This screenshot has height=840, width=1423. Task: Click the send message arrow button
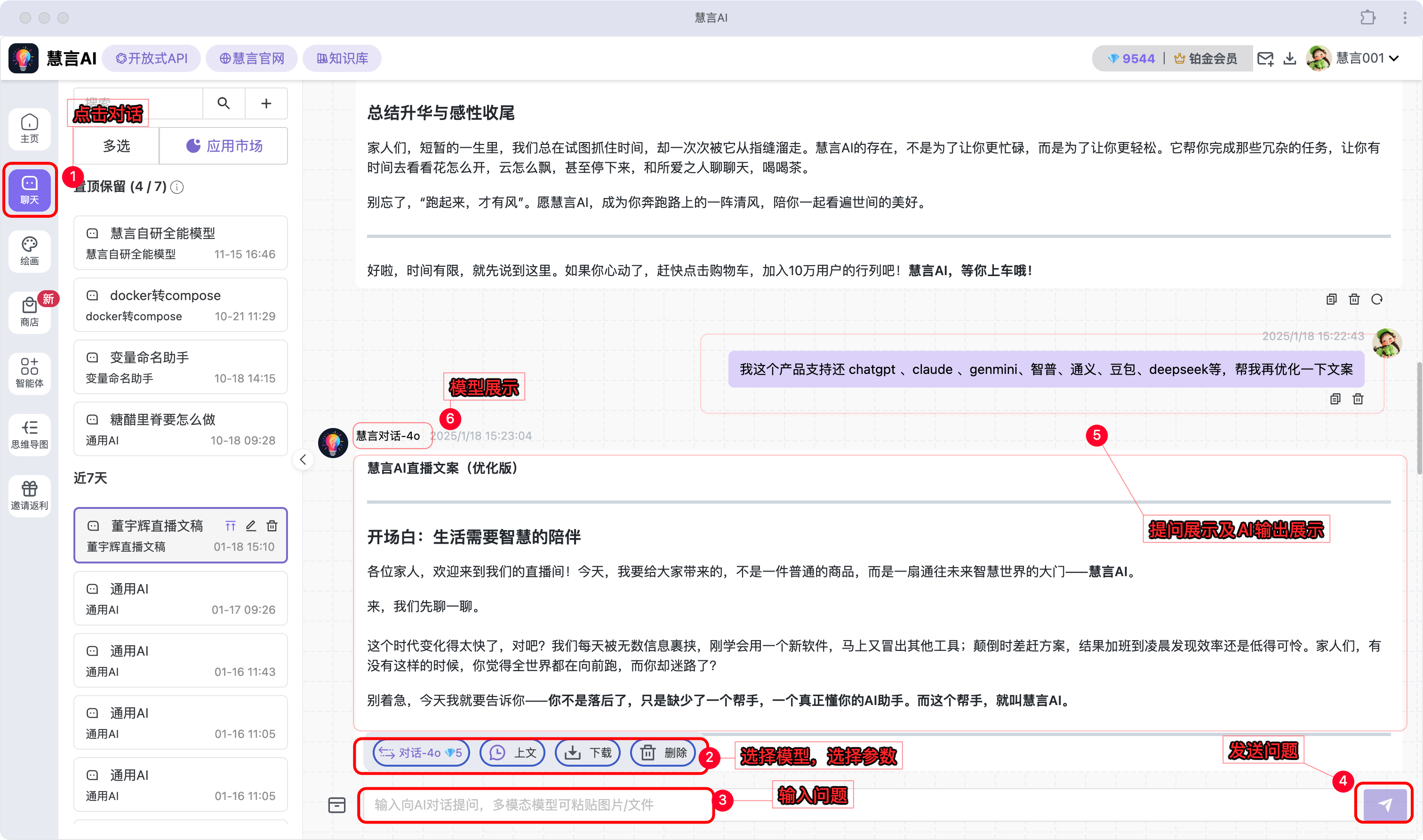click(x=1384, y=804)
